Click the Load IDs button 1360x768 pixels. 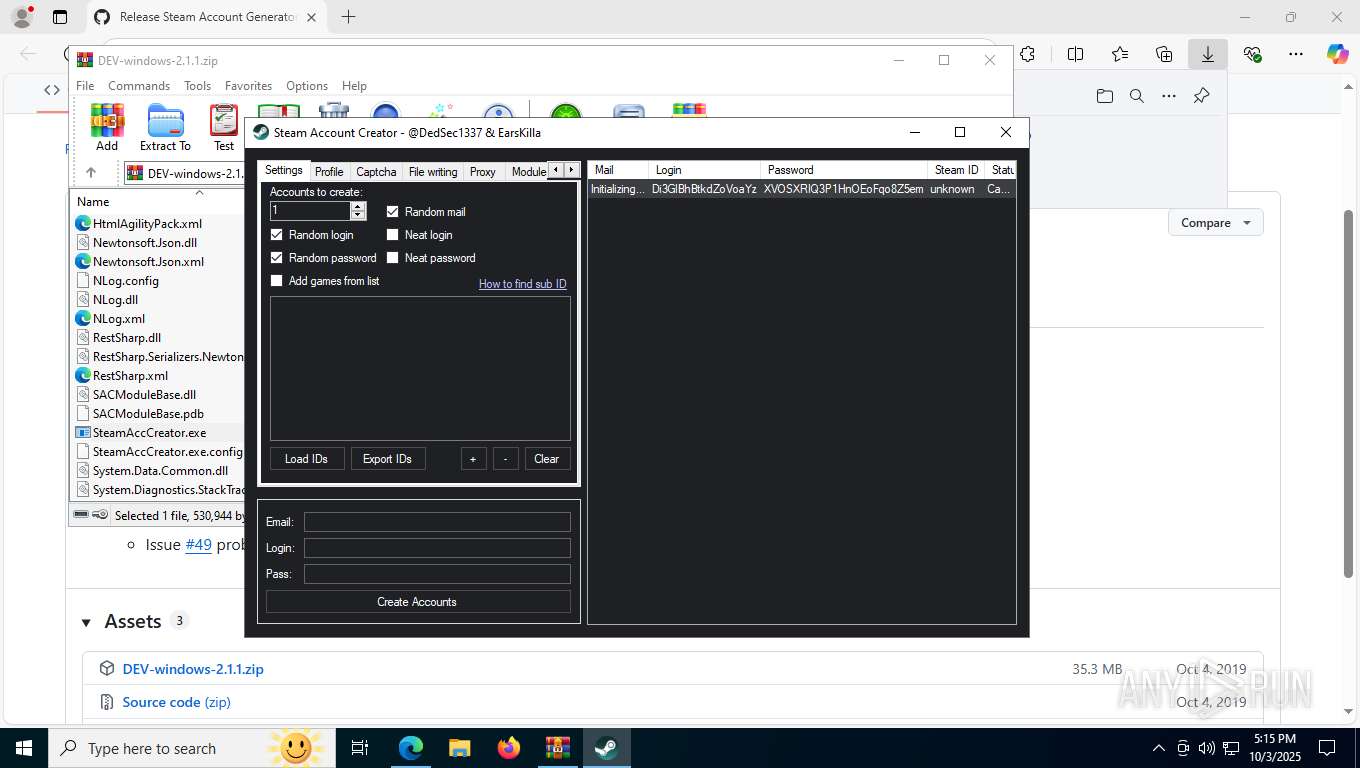pos(307,459)
